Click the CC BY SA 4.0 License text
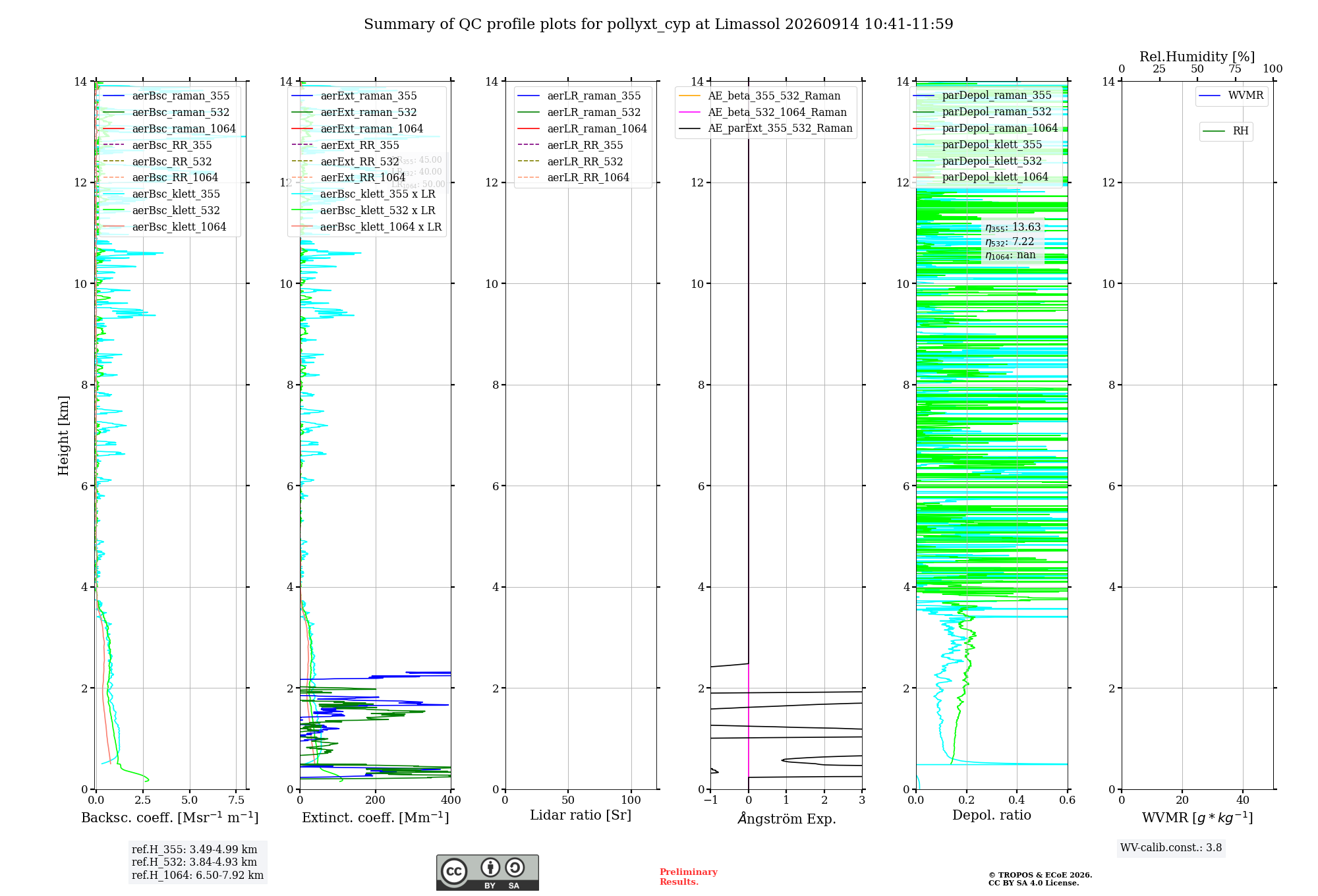Screen dimensions: 1318x896 point(1034,883)
